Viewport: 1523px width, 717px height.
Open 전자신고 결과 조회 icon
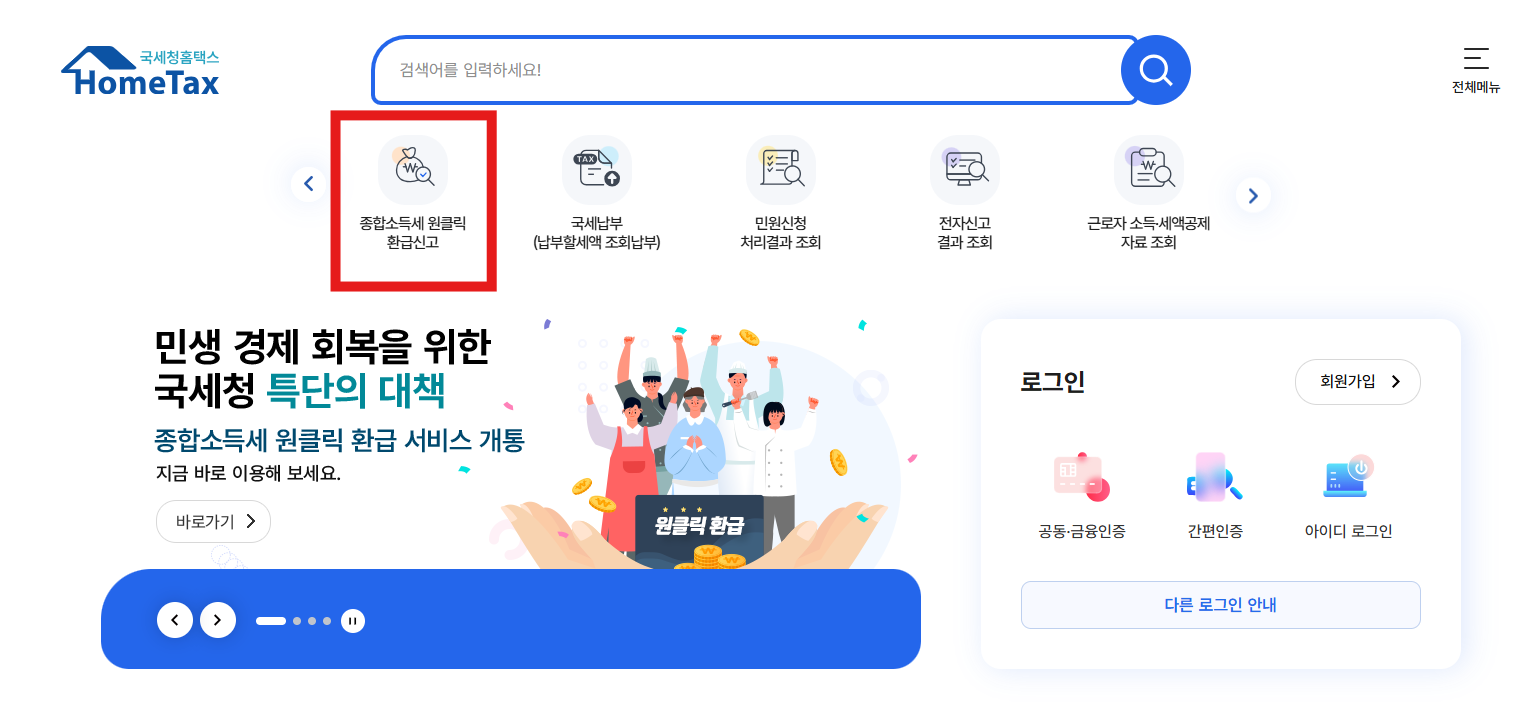point(965,170)
